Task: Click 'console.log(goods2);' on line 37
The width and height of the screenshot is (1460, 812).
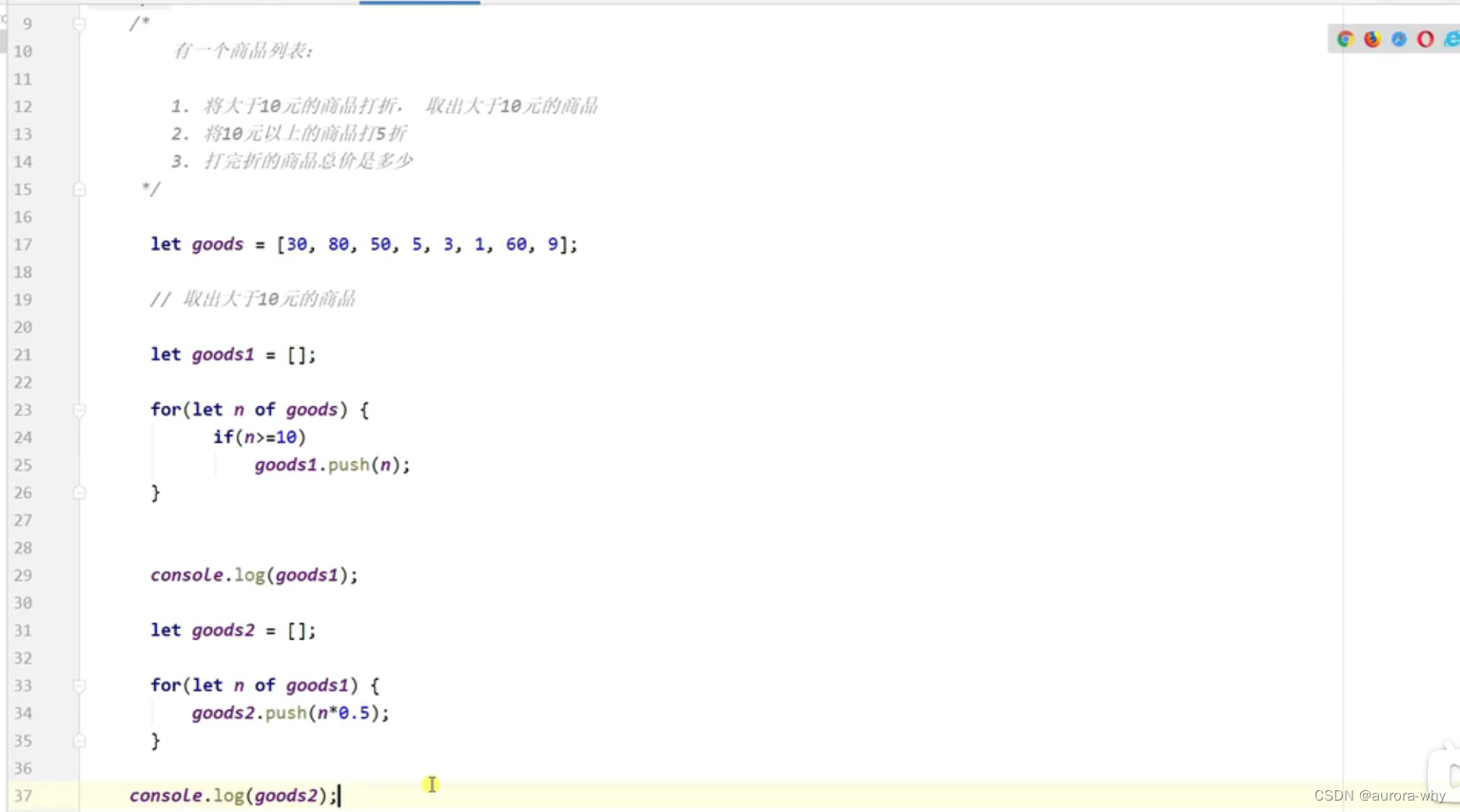Action: point(233,796)
